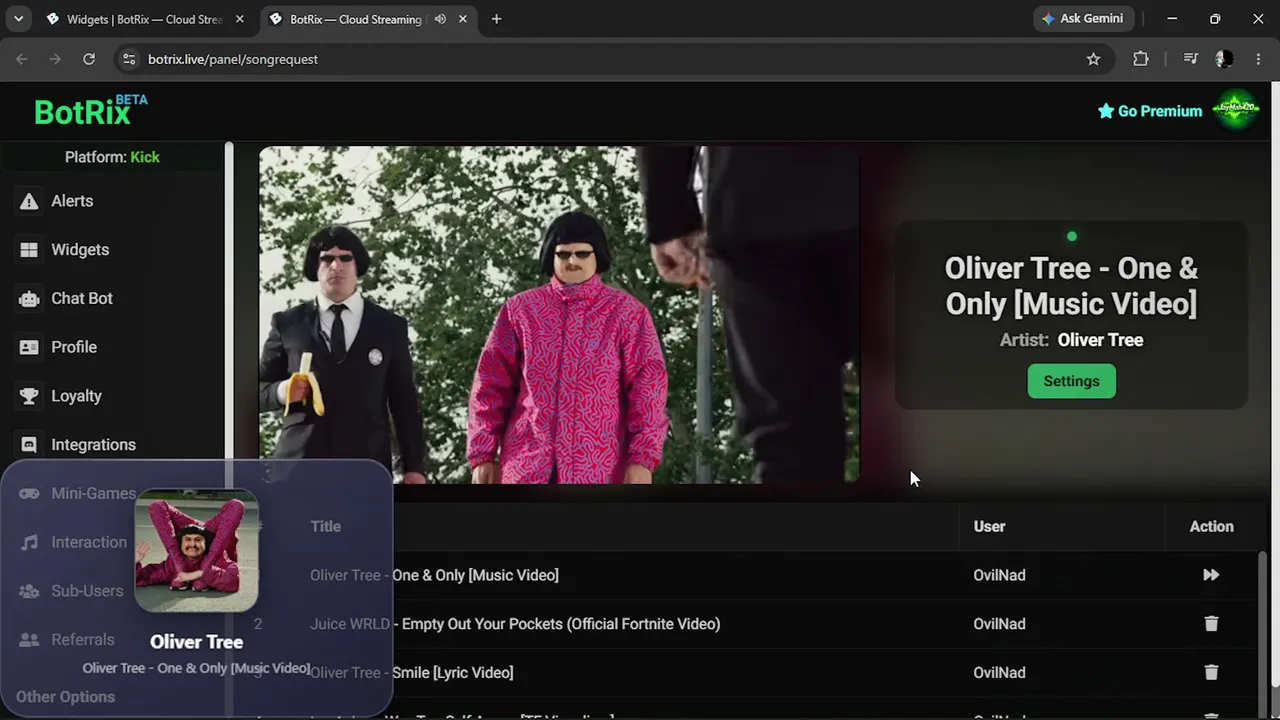Click the Loyalty trophy icon
Image resolution: width=1280 pixels, height=720 pixels.
[29, 396]
